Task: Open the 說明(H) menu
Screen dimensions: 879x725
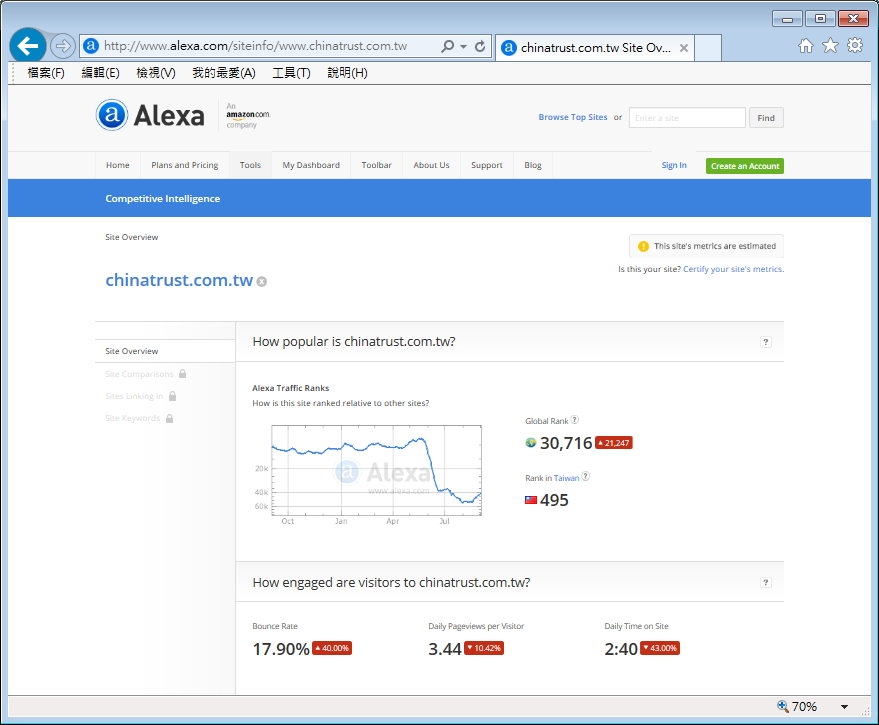Action: tap(347, 73)
